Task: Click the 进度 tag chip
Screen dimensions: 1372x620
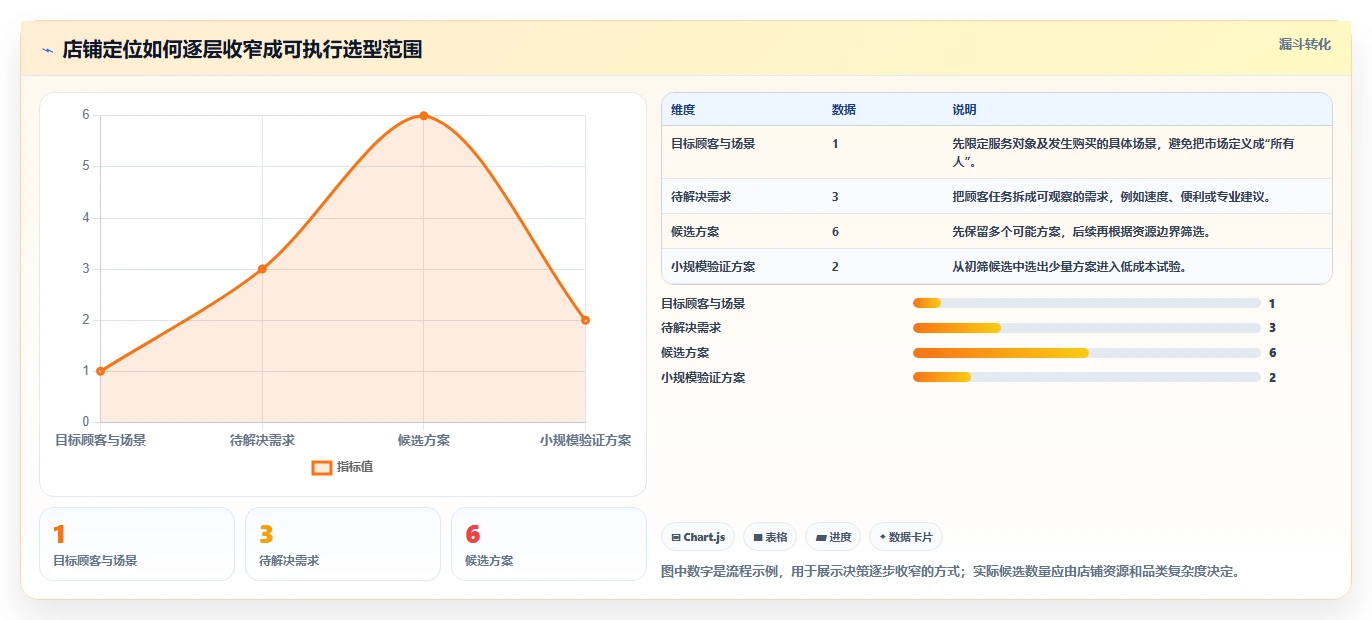Action: pyautogui.click(x=833, y=537)
